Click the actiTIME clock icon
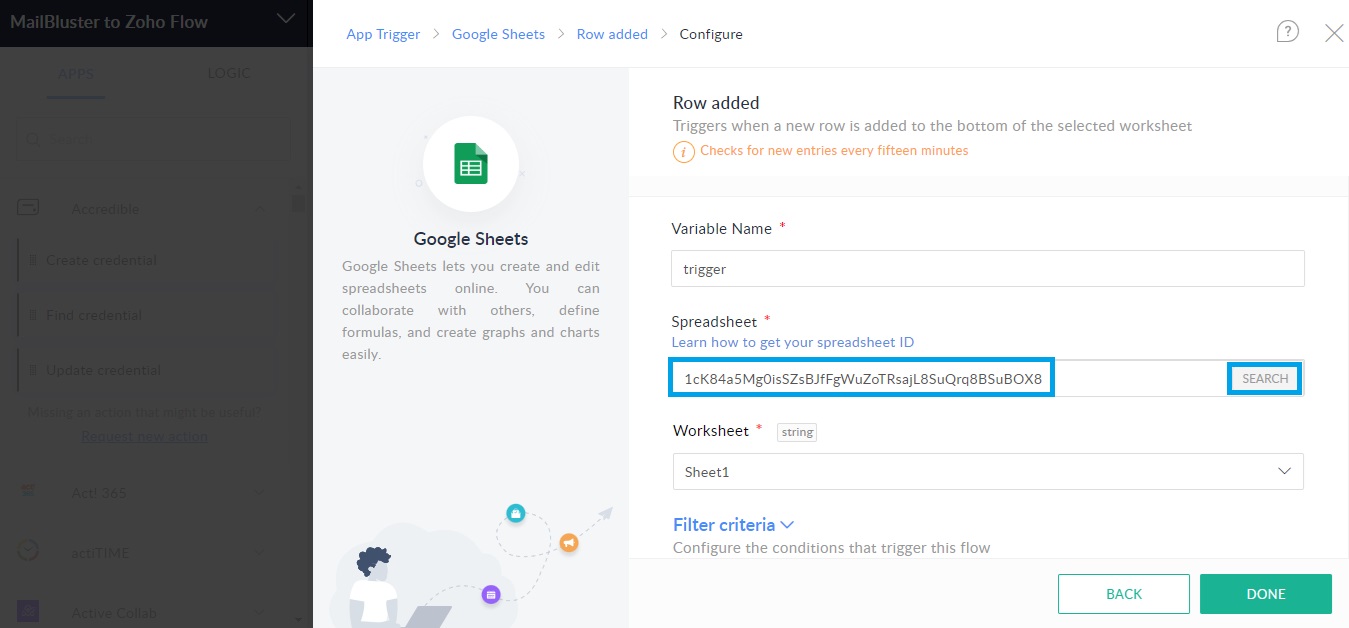This screenshot has height=628, width=1349. (x=26, y=551)
